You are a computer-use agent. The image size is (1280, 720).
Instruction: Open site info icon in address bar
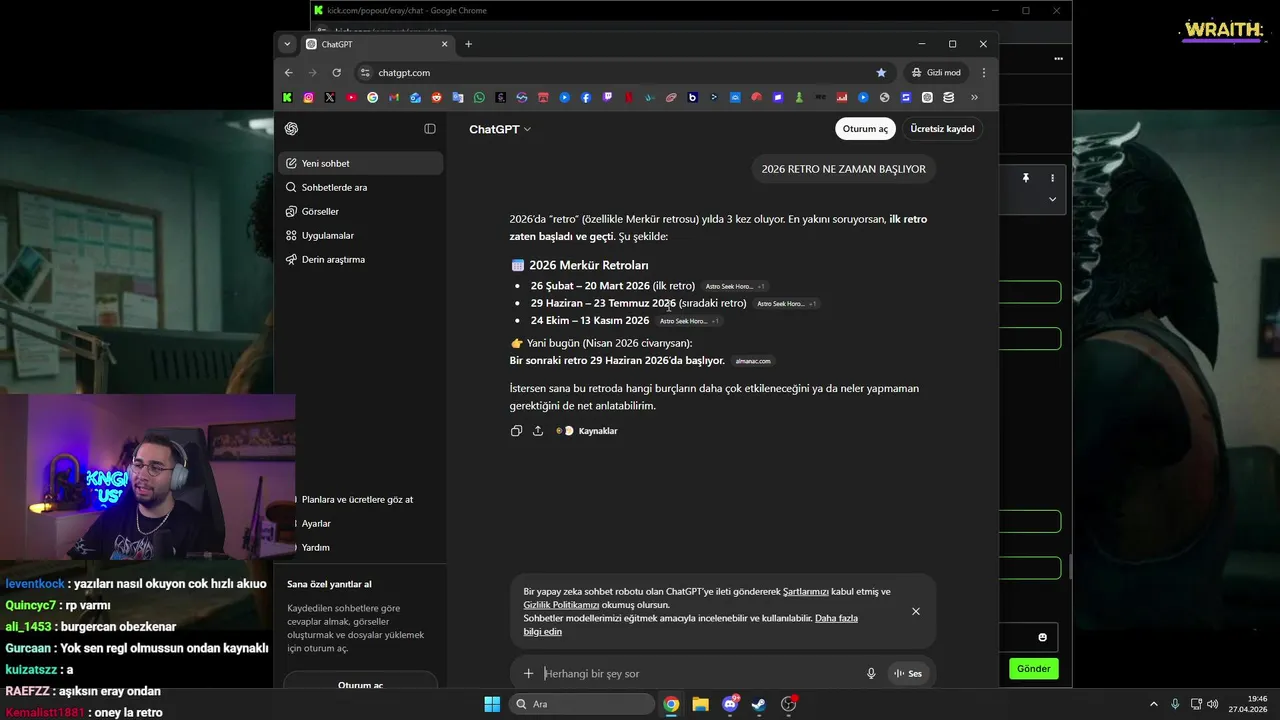point(365,72)
